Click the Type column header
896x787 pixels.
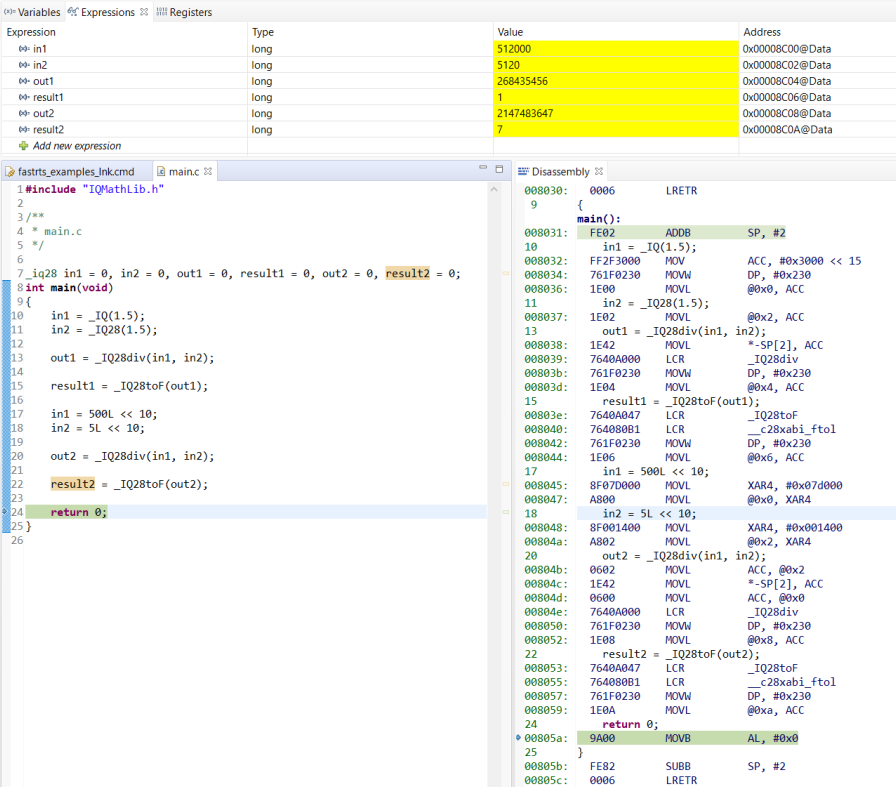coord(263,32)
